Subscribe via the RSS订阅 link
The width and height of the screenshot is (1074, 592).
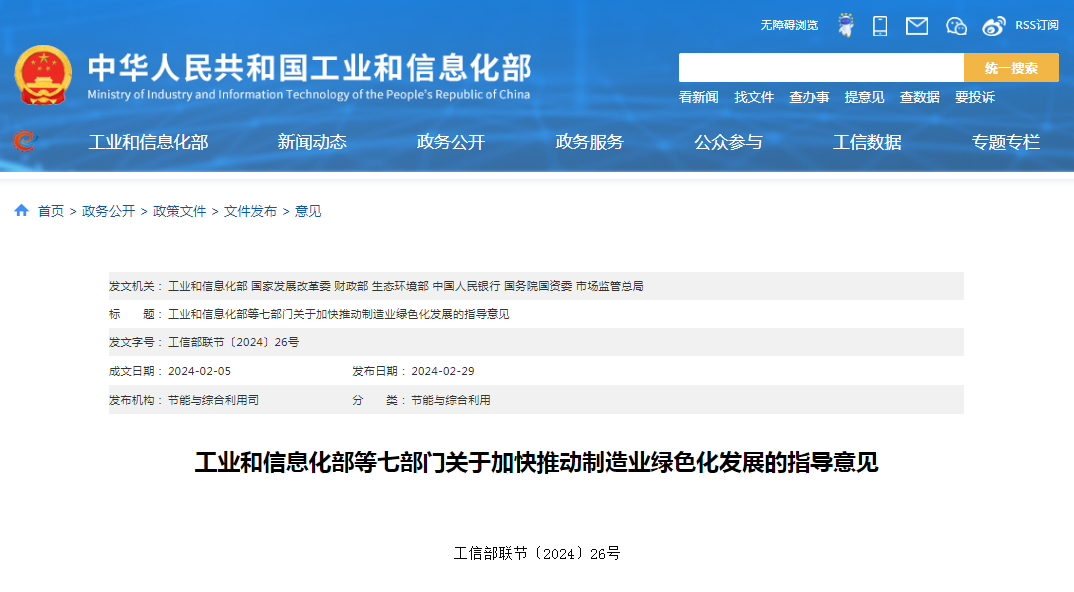(x=1036, y=25)
